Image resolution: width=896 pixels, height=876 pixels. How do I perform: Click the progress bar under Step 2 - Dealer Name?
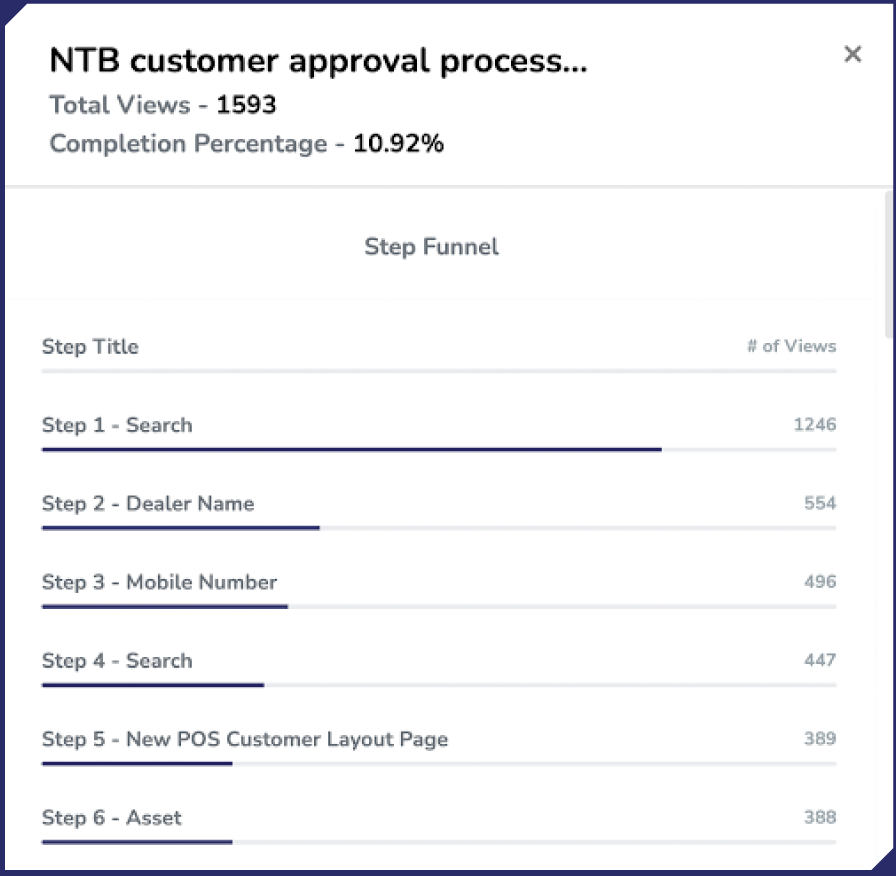coord(439,528)
